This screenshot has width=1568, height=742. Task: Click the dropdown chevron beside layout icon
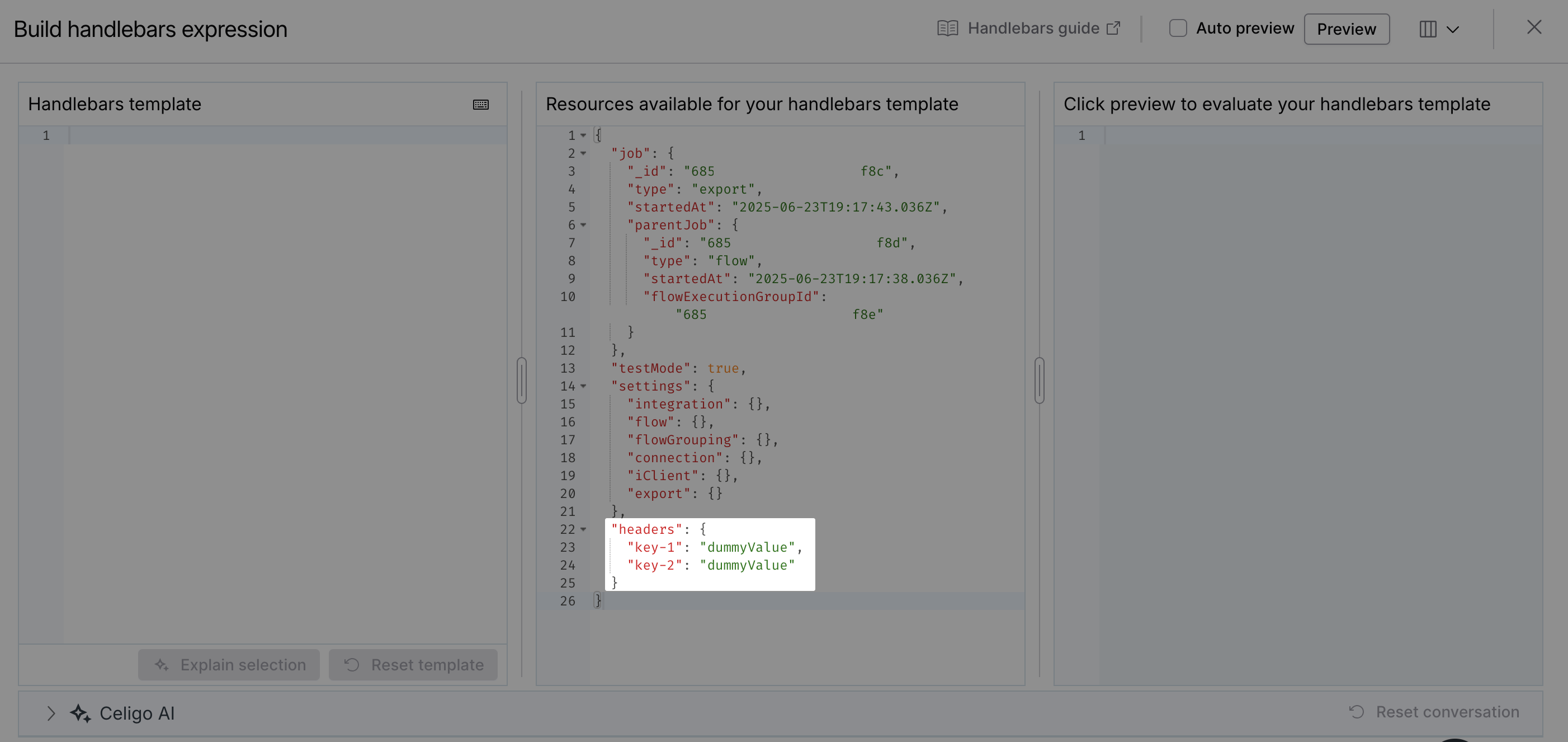pyautogui.click(x=1453, y=29)
